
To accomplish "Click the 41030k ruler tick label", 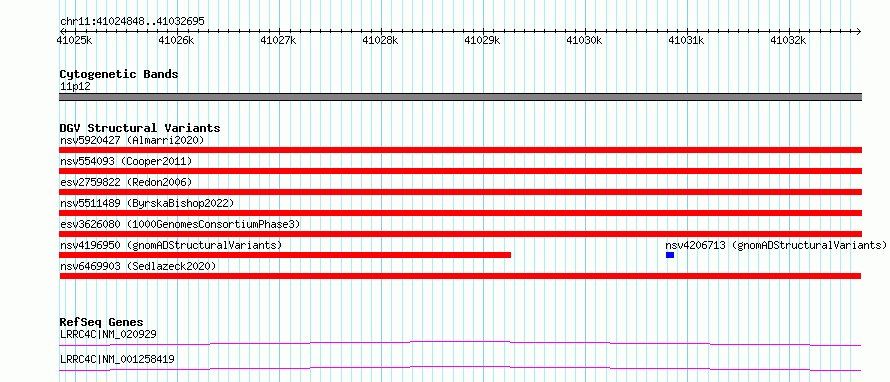I will click(584, 40).
